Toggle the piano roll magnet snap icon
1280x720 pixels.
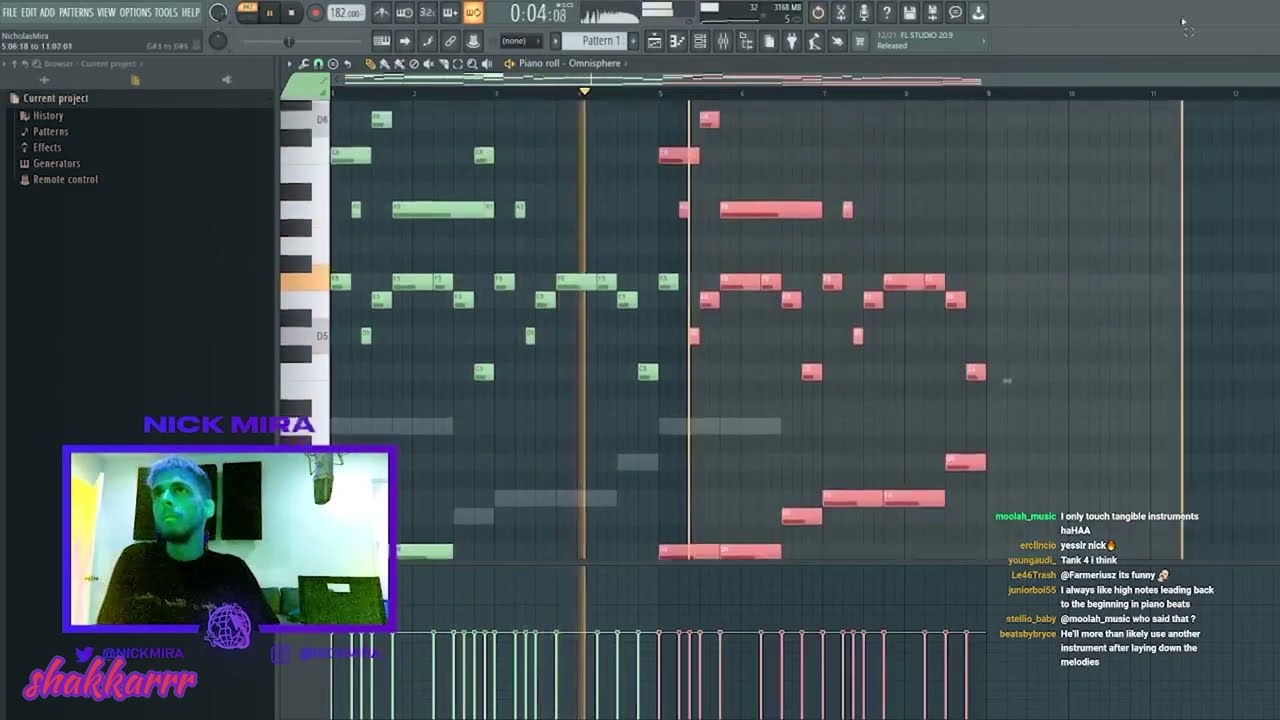tap(318, 63)
